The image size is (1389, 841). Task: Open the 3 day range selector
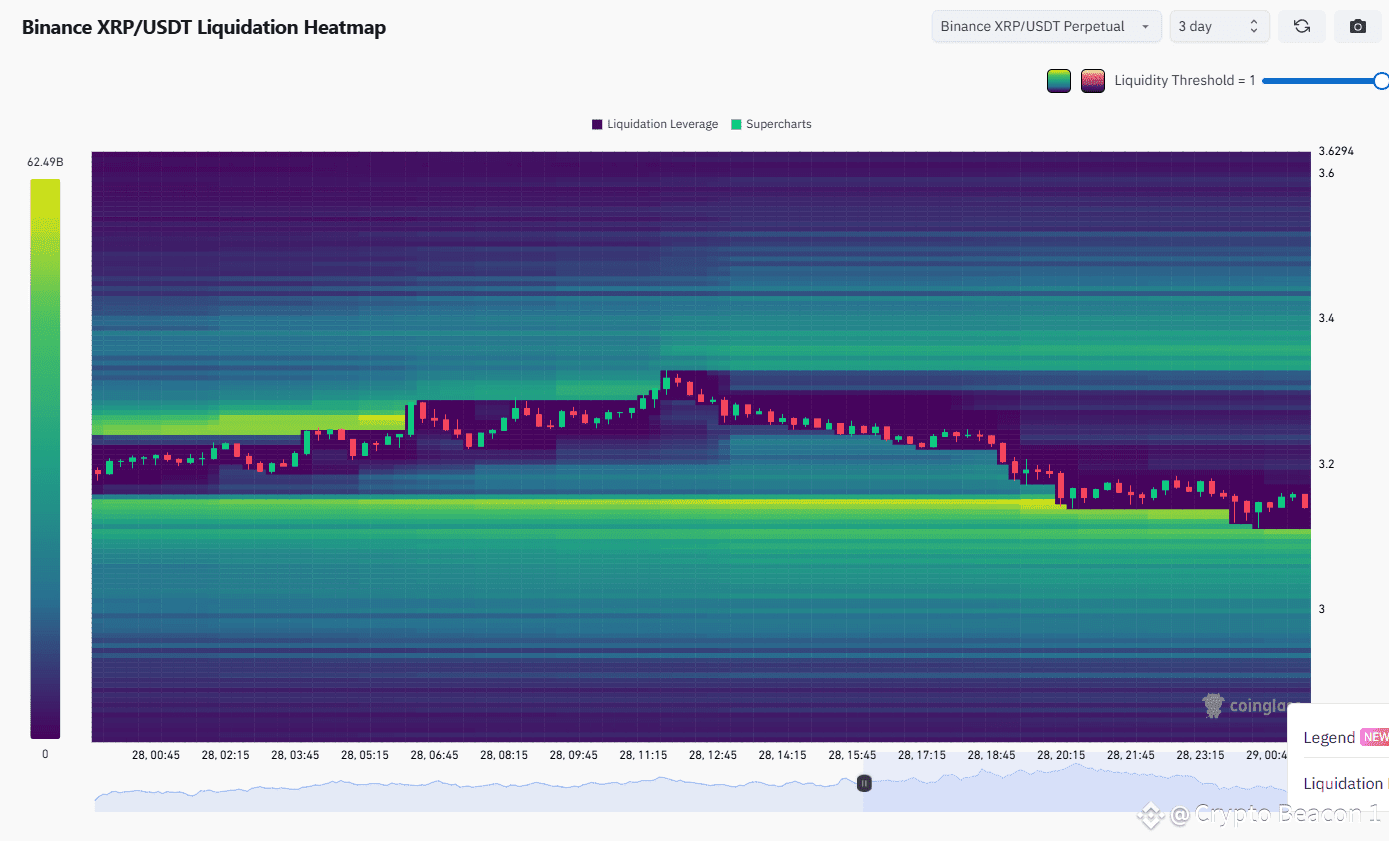pos(1220,26)
